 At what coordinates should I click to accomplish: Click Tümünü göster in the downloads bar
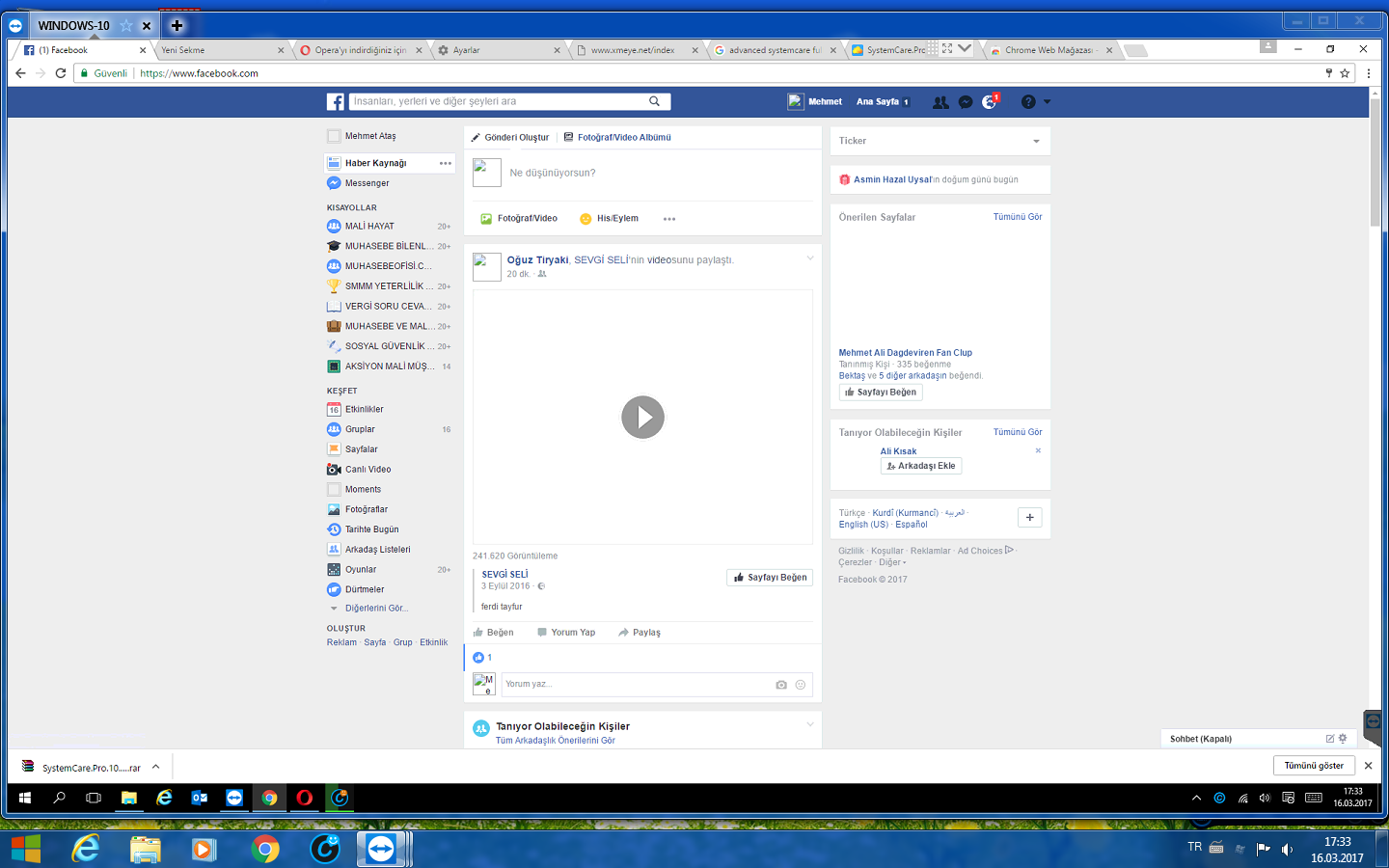[x=1314, y=766]
